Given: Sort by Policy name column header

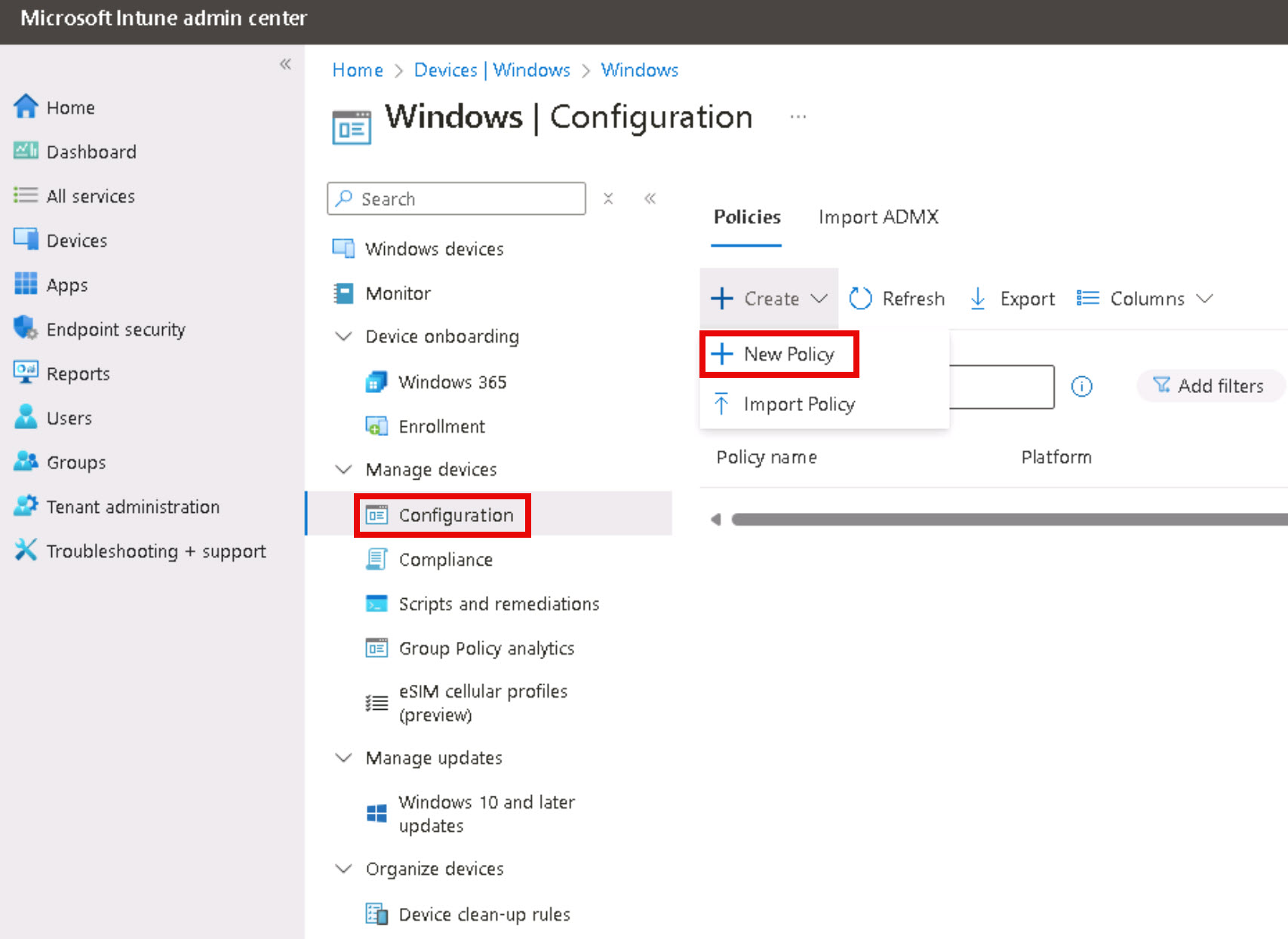Looking at the screenshot, I should tap(767, 457).
